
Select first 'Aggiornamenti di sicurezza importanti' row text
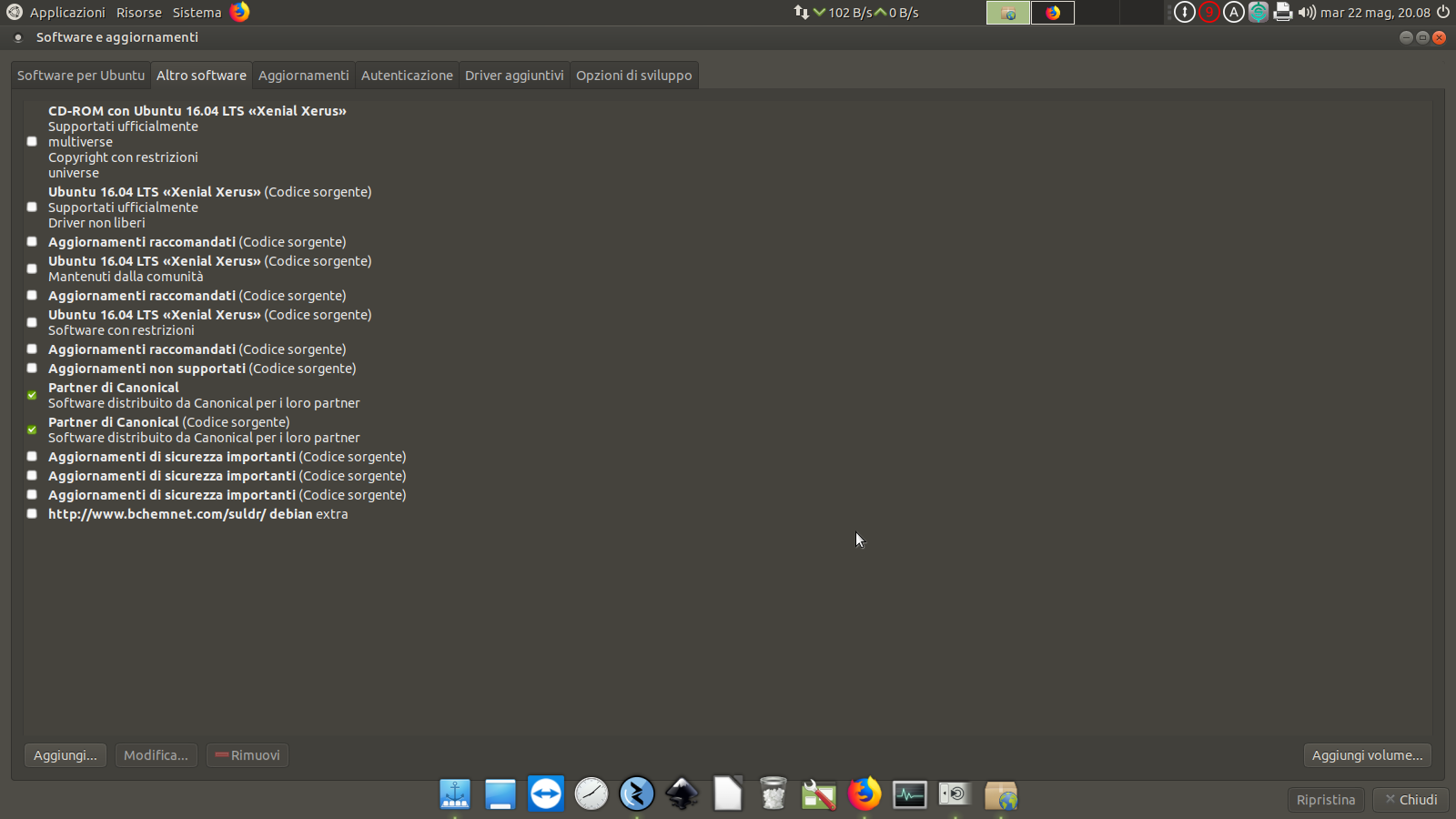(x=227, y=457)
